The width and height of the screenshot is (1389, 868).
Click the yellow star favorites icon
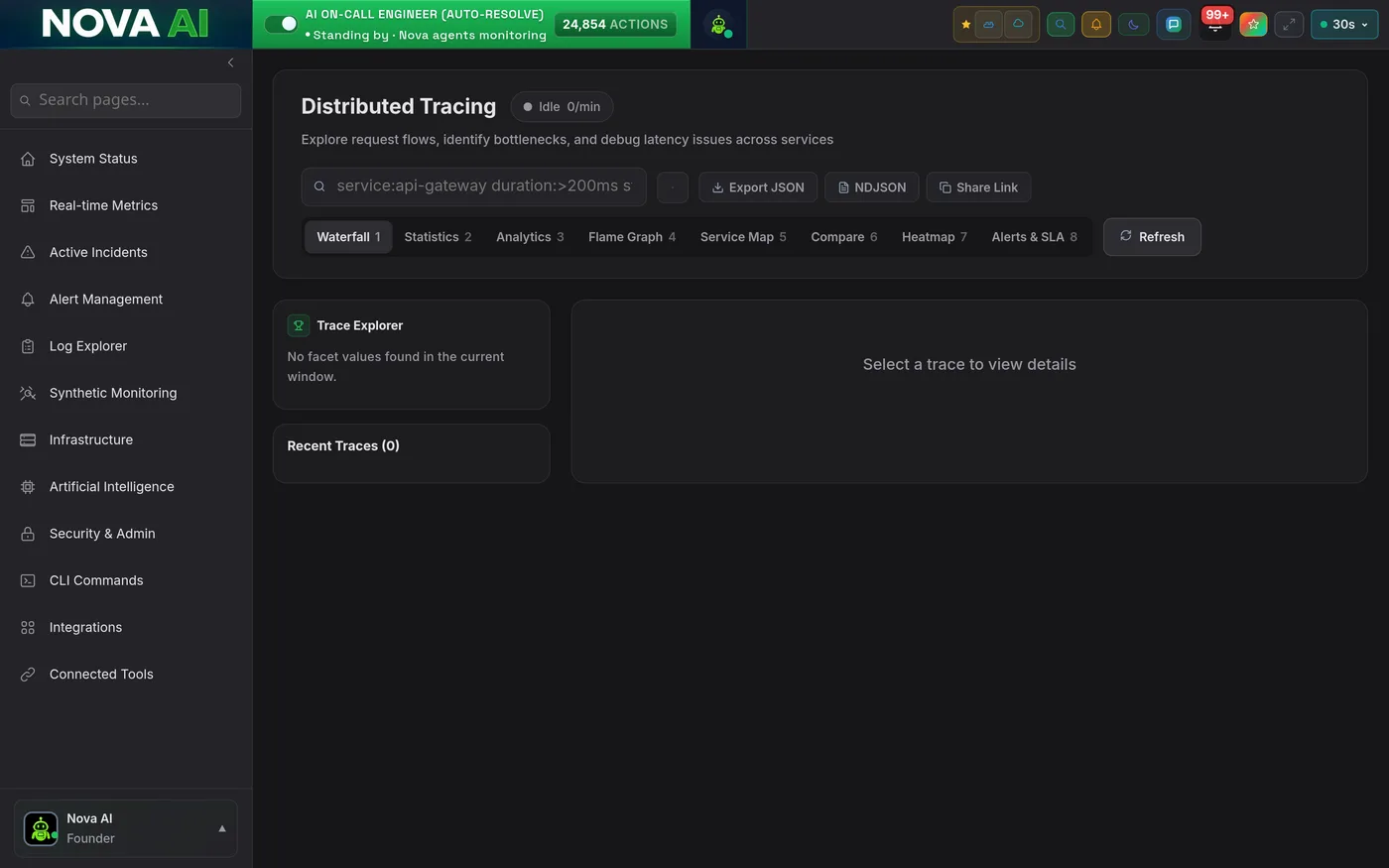click(965, 25)
